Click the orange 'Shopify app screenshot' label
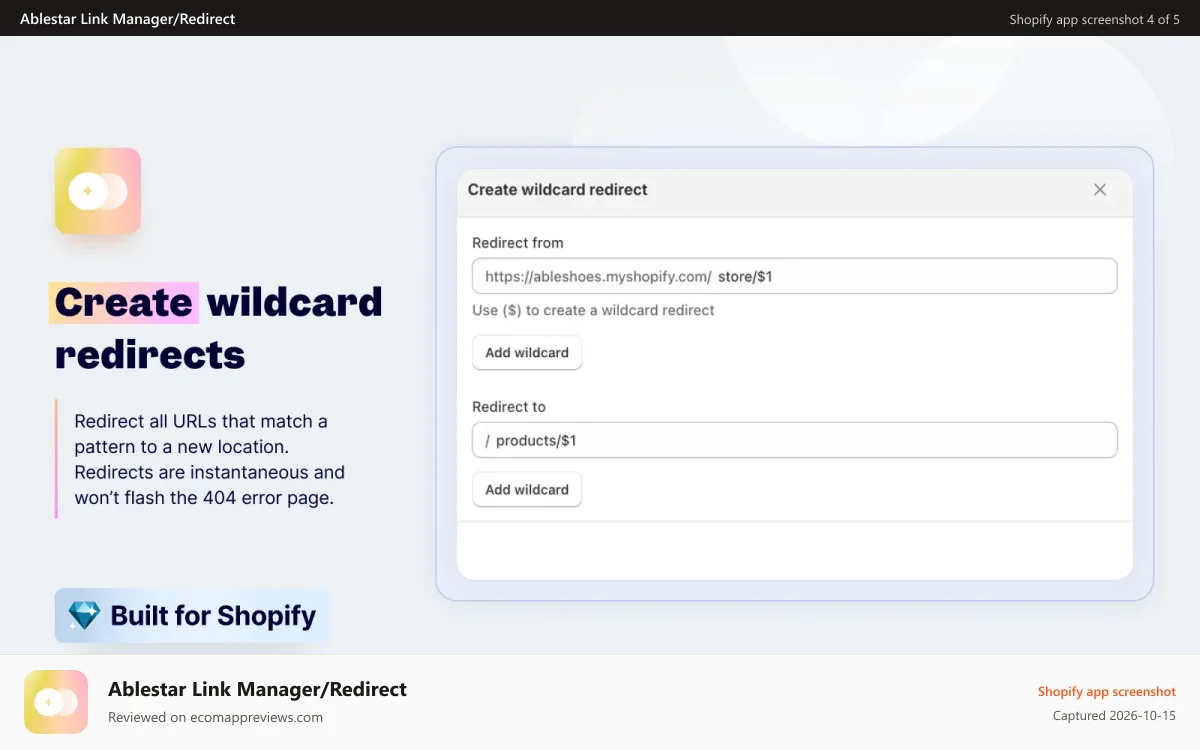This screenshot has width=1200, height=750. coord(1107,692)
